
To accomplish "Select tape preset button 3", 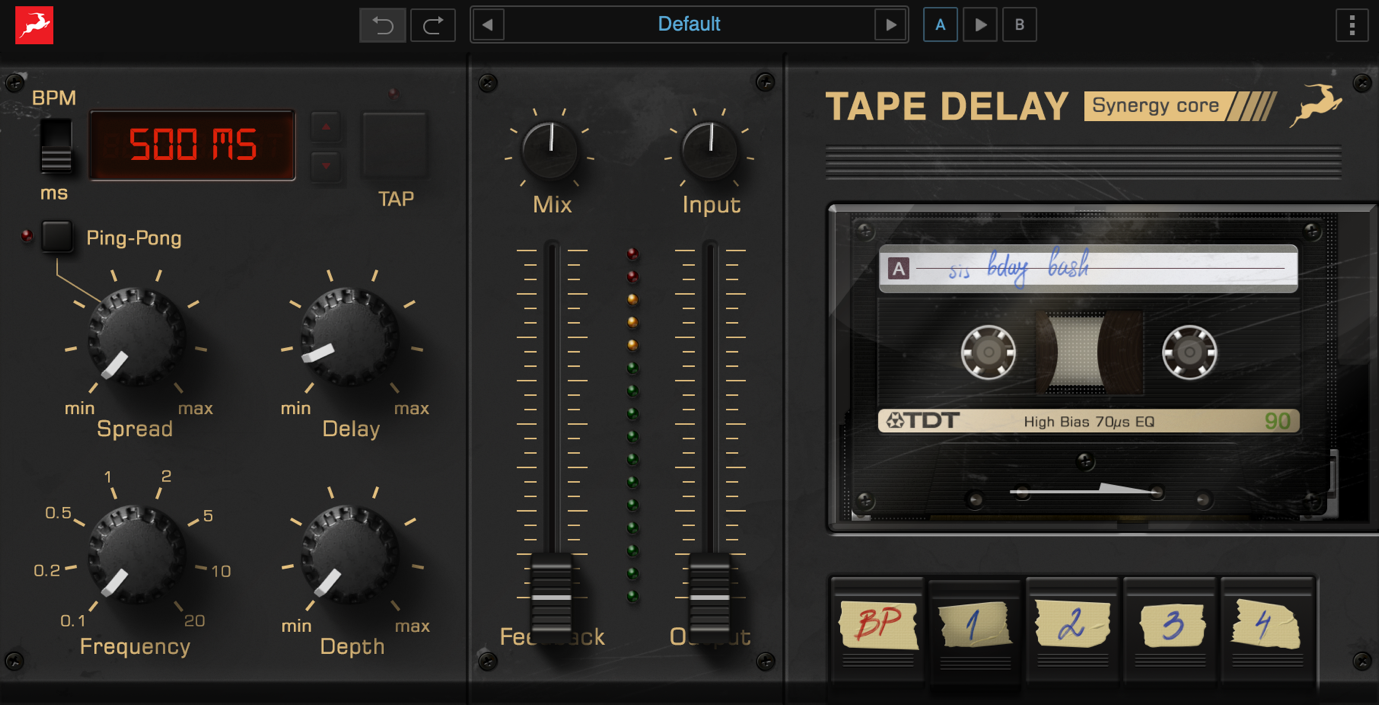I will click(x=1170, y=630).
